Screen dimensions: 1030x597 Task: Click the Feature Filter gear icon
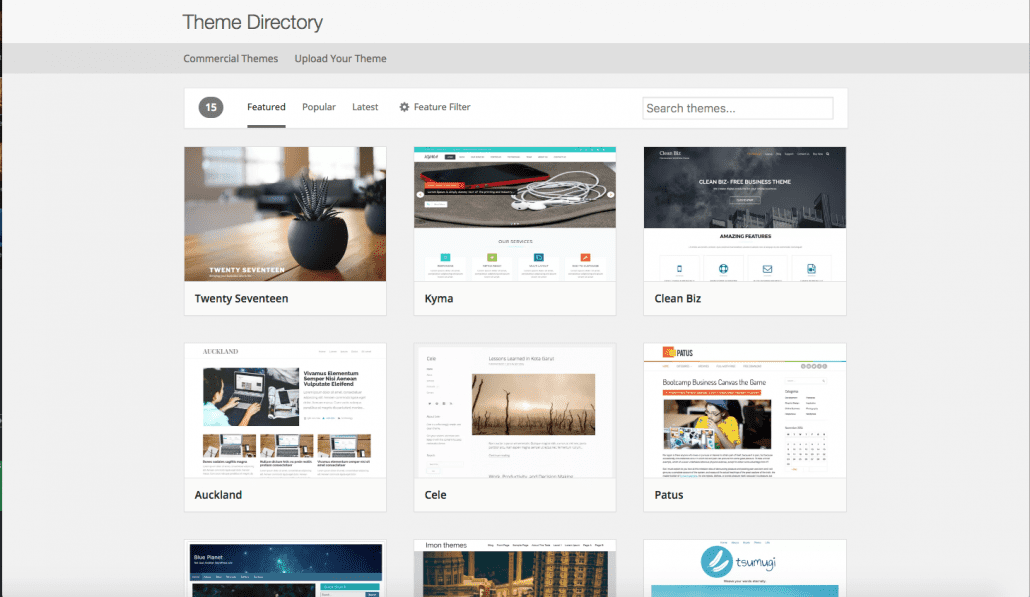click(403, 107)
